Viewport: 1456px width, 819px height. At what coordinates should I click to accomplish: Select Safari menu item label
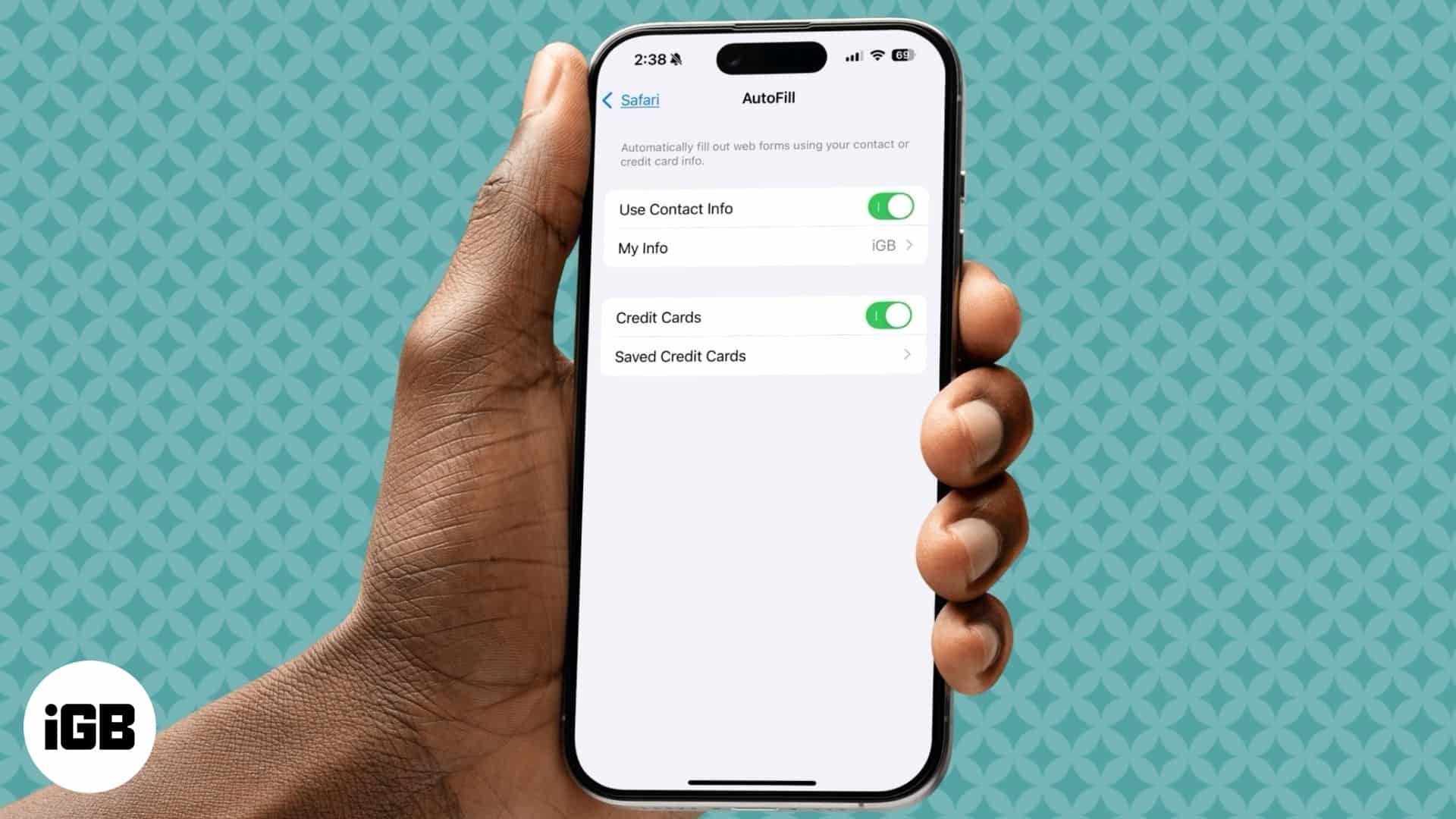[639, 99]
